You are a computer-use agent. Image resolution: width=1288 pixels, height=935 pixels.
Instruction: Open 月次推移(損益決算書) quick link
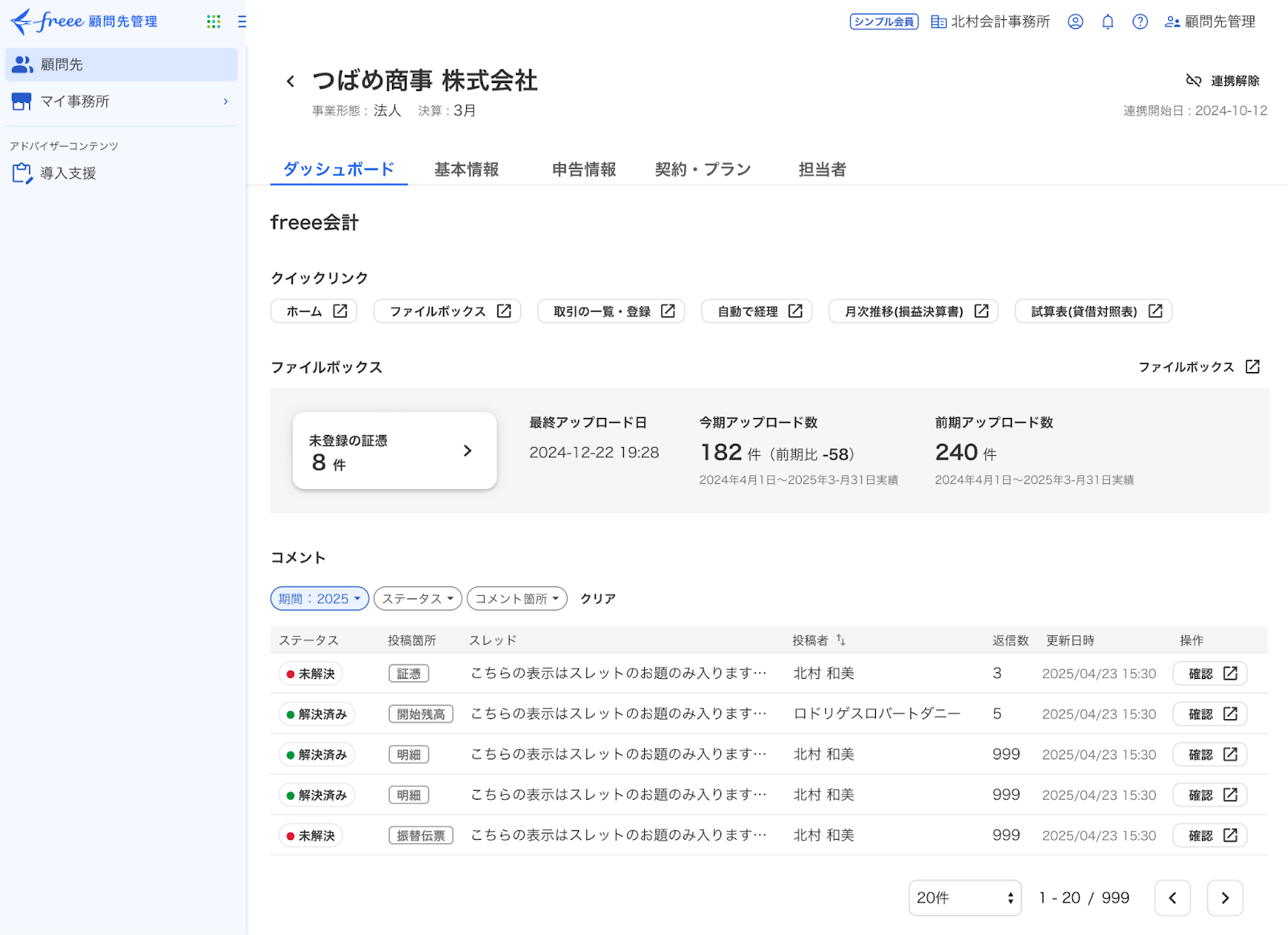tap(913, 312)
